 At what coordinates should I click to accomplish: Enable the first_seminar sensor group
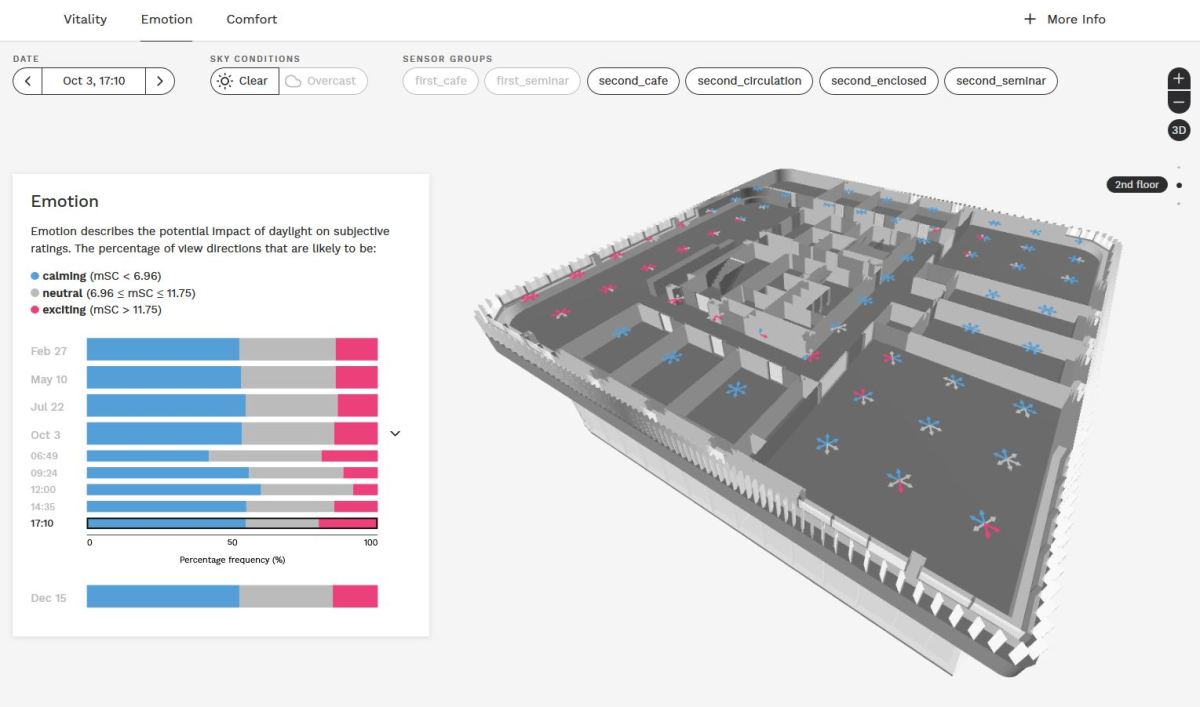click(x=532, y=81)
